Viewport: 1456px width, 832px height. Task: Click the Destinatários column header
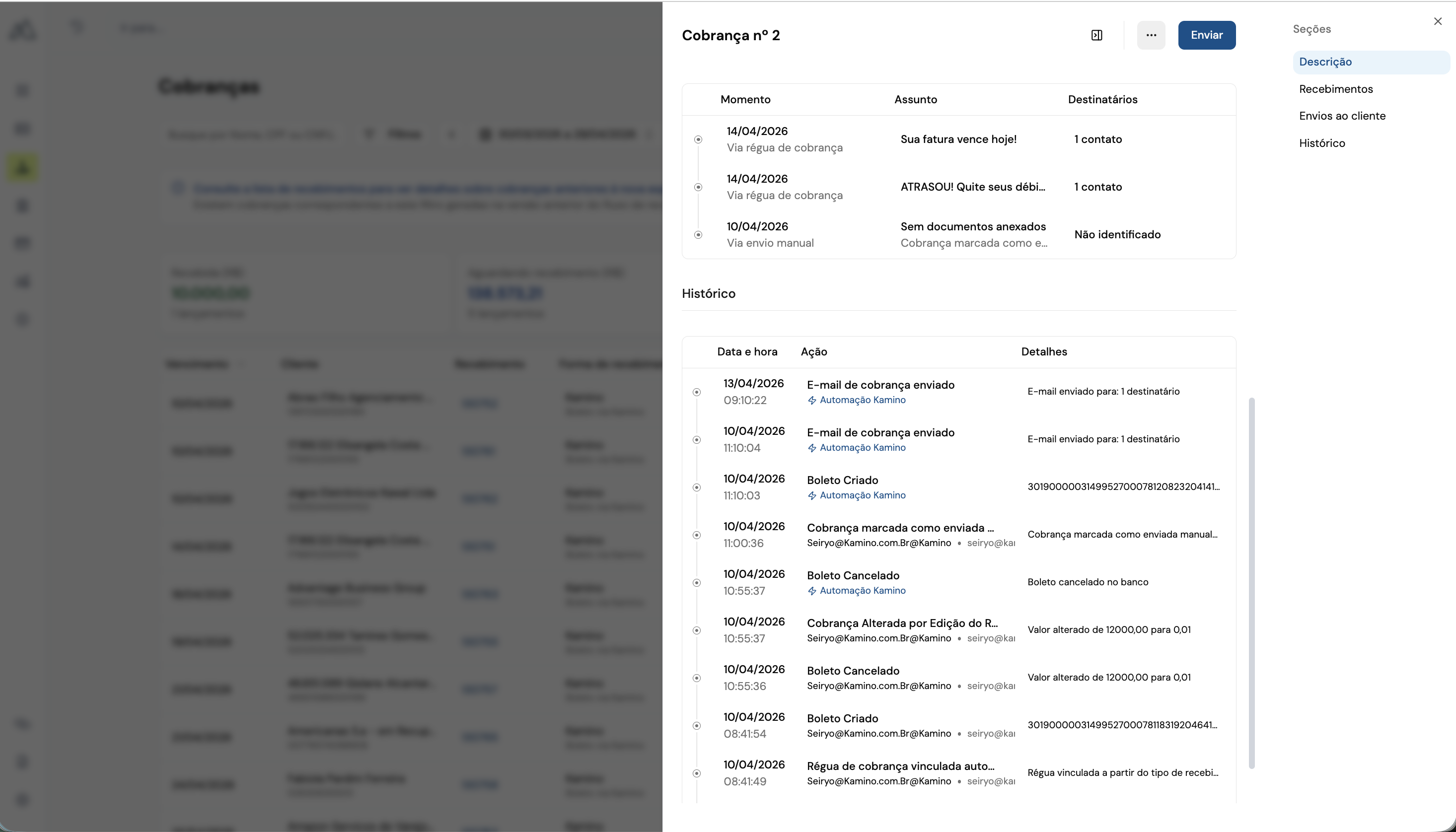pyautogui.click(x=1102, y=99)
